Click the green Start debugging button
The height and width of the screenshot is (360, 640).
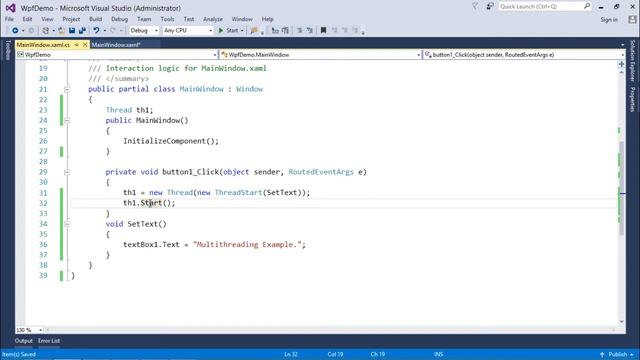coord(228,31)
